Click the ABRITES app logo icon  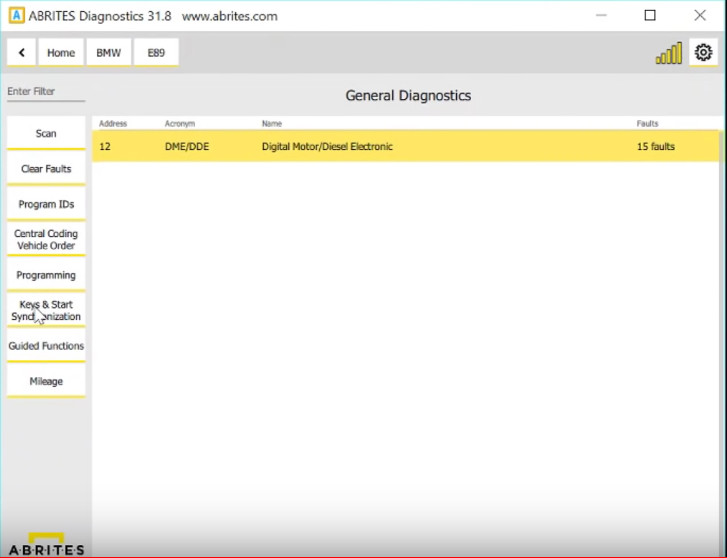click(17, 16)
